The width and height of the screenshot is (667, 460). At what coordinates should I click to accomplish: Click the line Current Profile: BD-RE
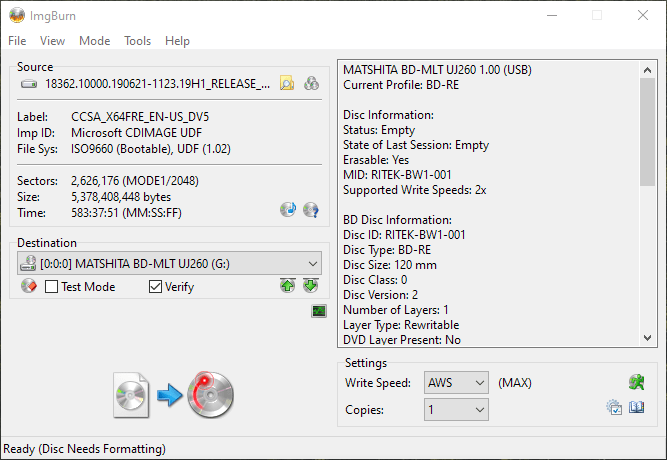click(401, 85)
